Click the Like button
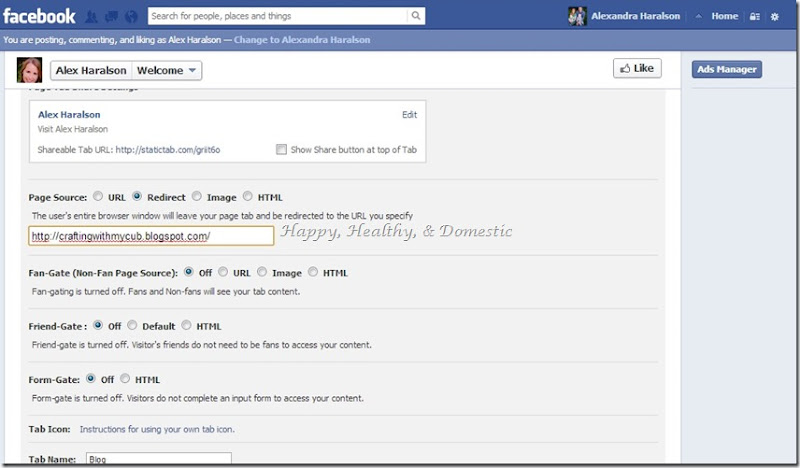The height and width of the screenshot is (468, 800). click(x=637, y=68)
